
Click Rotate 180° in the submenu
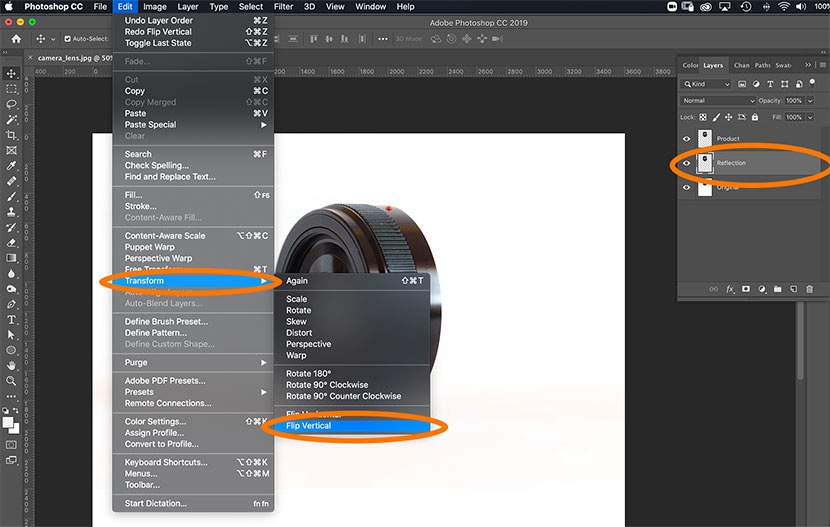pyautogui.click(x=308, y=374)
